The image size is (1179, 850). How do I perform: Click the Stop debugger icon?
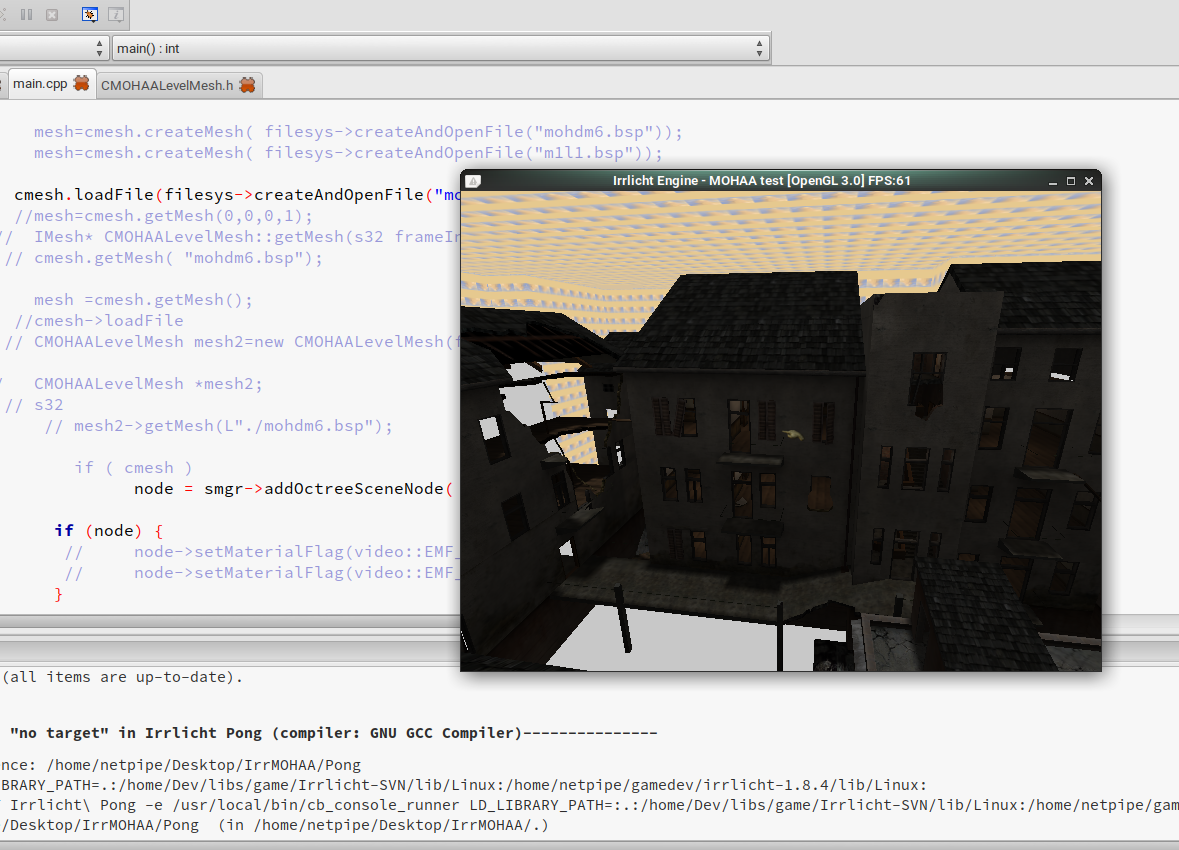tap(52, 14)
